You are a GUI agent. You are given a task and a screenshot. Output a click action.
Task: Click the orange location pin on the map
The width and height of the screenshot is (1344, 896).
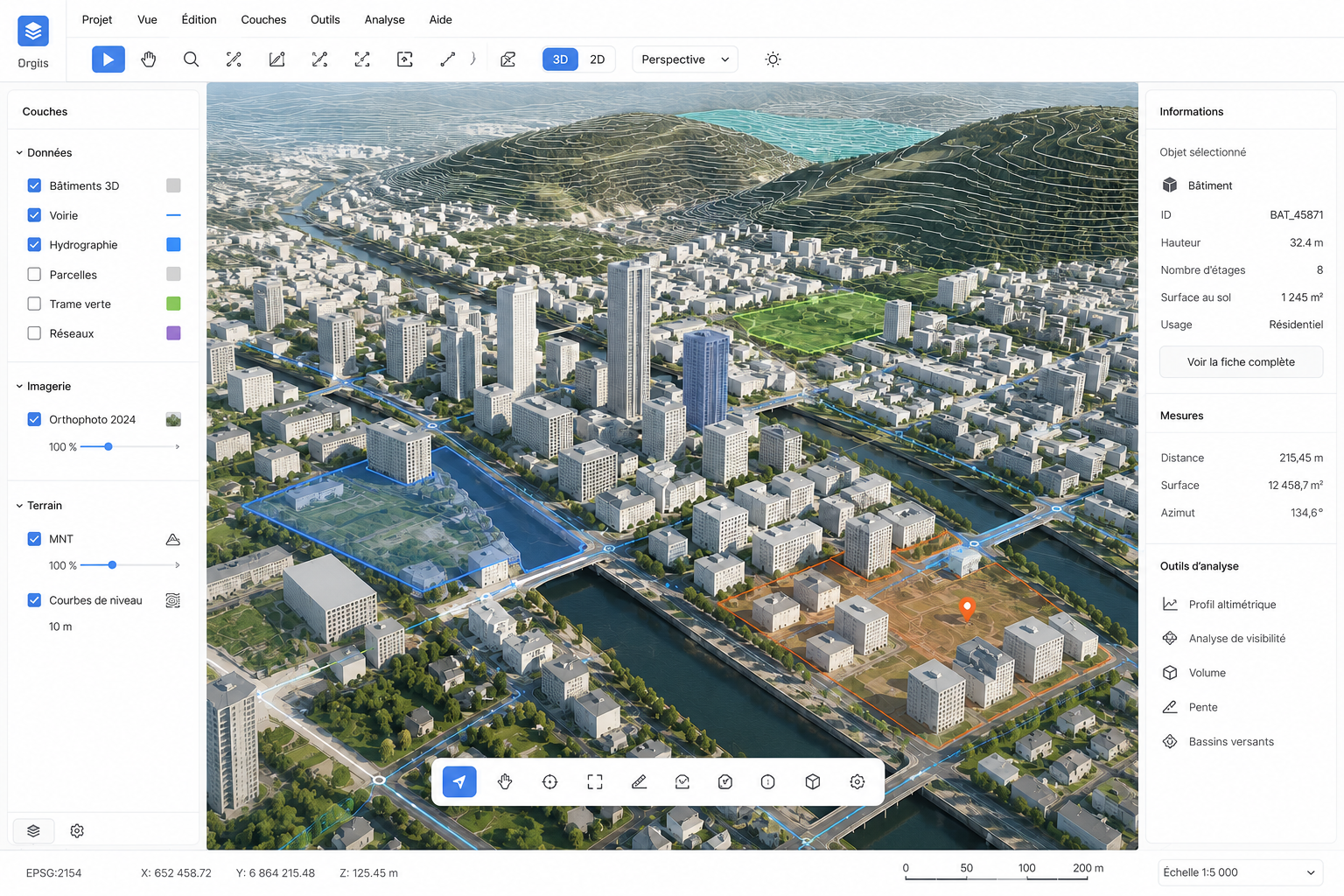click(967, 608)
